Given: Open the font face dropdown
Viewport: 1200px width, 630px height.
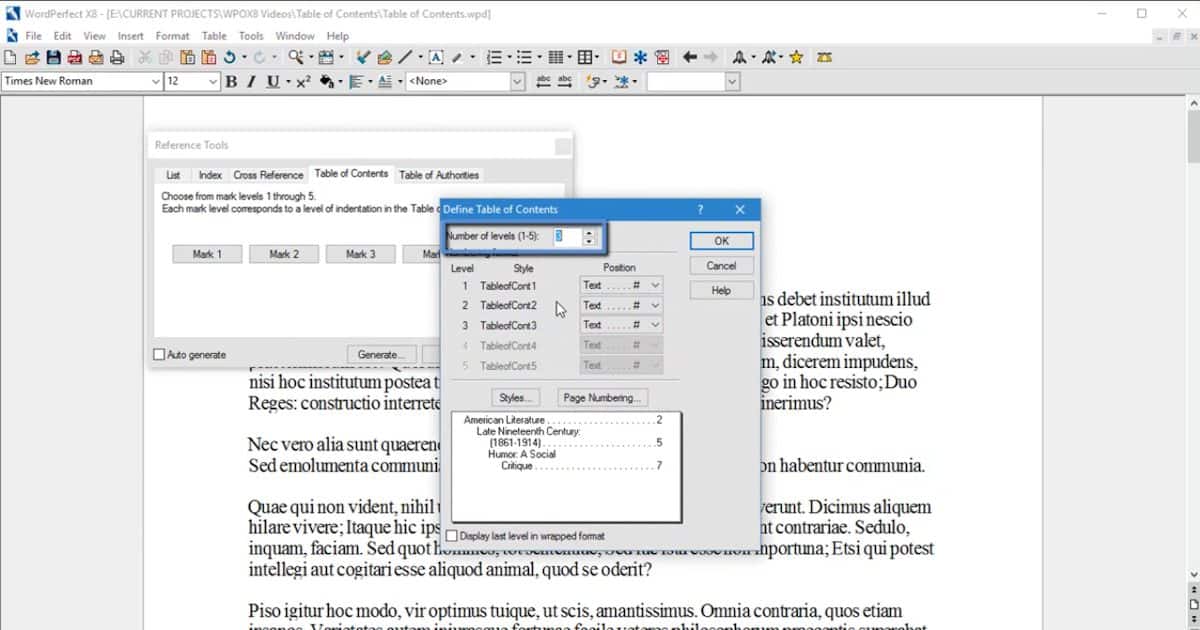Looking at the screenshot, I should (158, 81).
